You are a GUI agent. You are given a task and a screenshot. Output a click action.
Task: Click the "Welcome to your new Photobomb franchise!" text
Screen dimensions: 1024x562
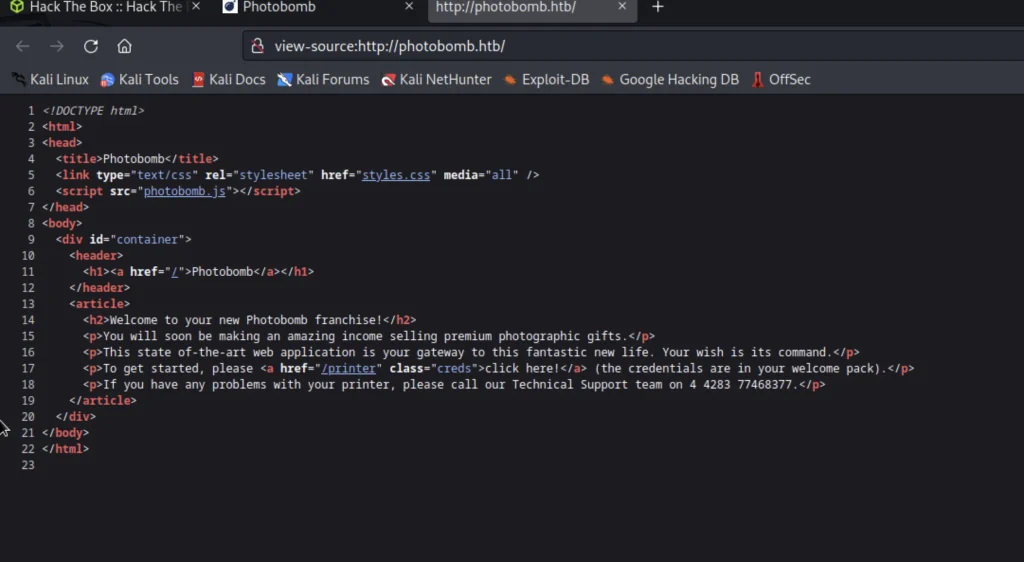click(x=246, y=320)
